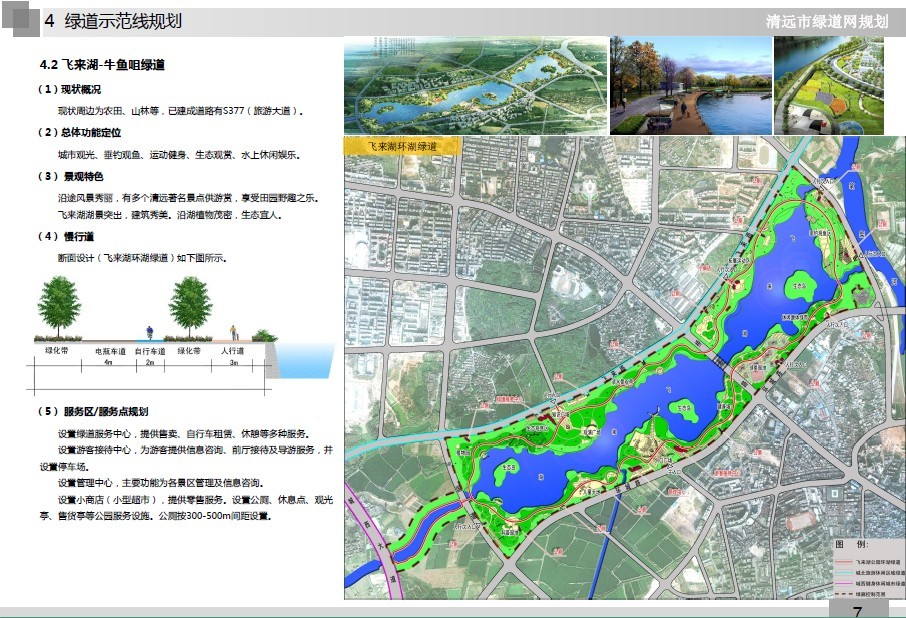Select heading 4.2 飞来湖-牛鱼咀绿道

point(102,64)
